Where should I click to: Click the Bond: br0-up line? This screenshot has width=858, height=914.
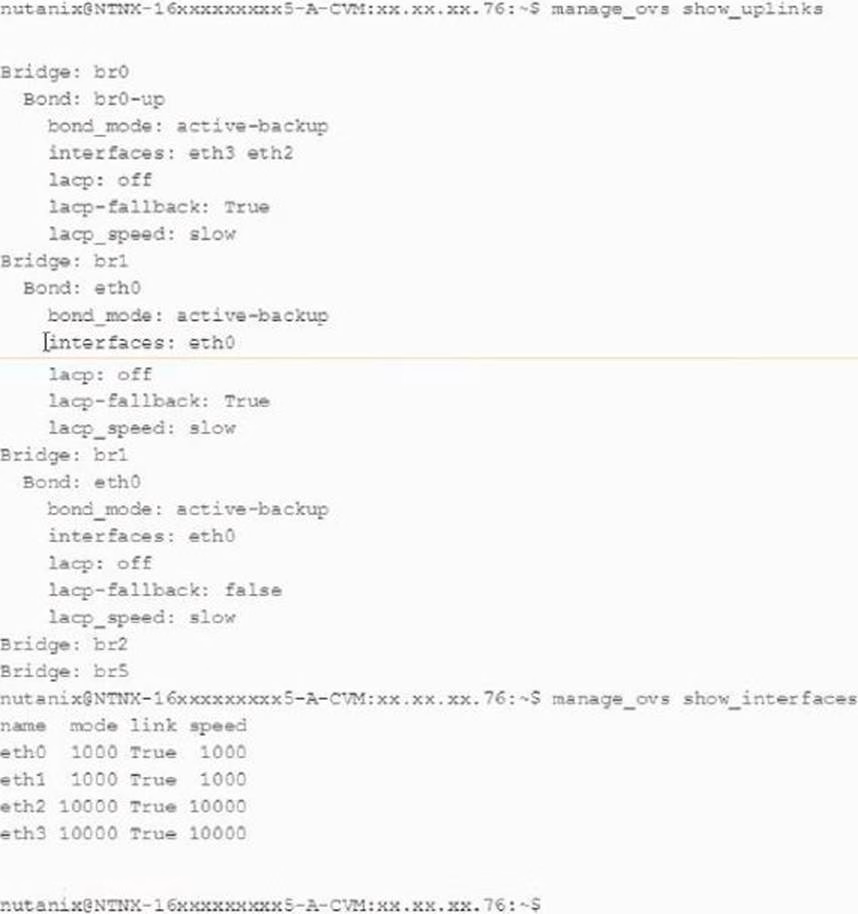pos(94,99)
